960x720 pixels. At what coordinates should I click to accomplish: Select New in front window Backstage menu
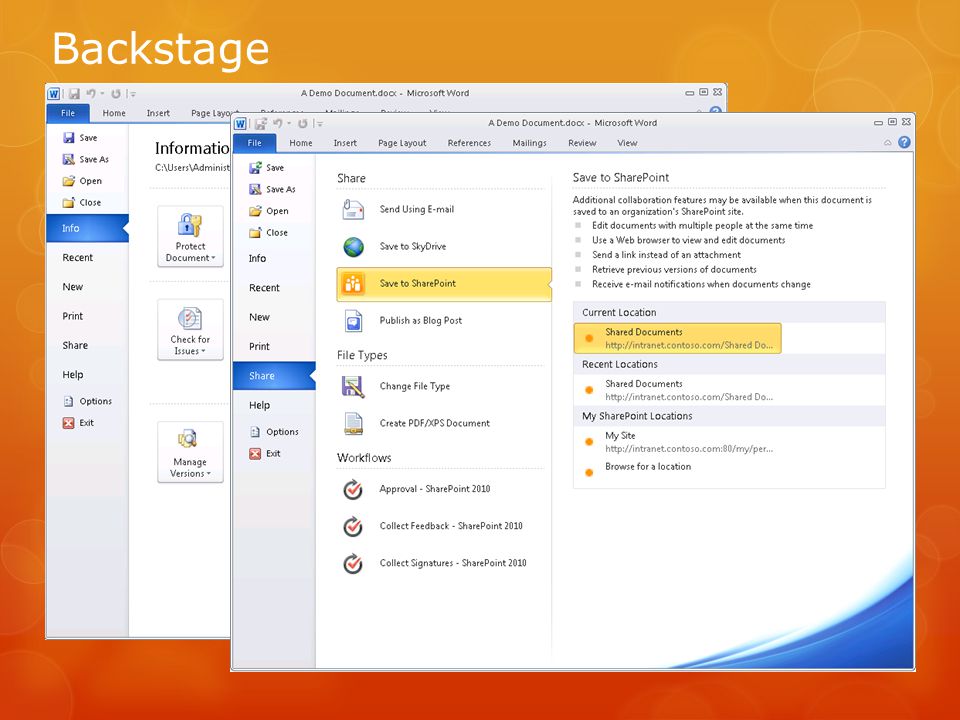pyautogui.click(x=274, y=317)
